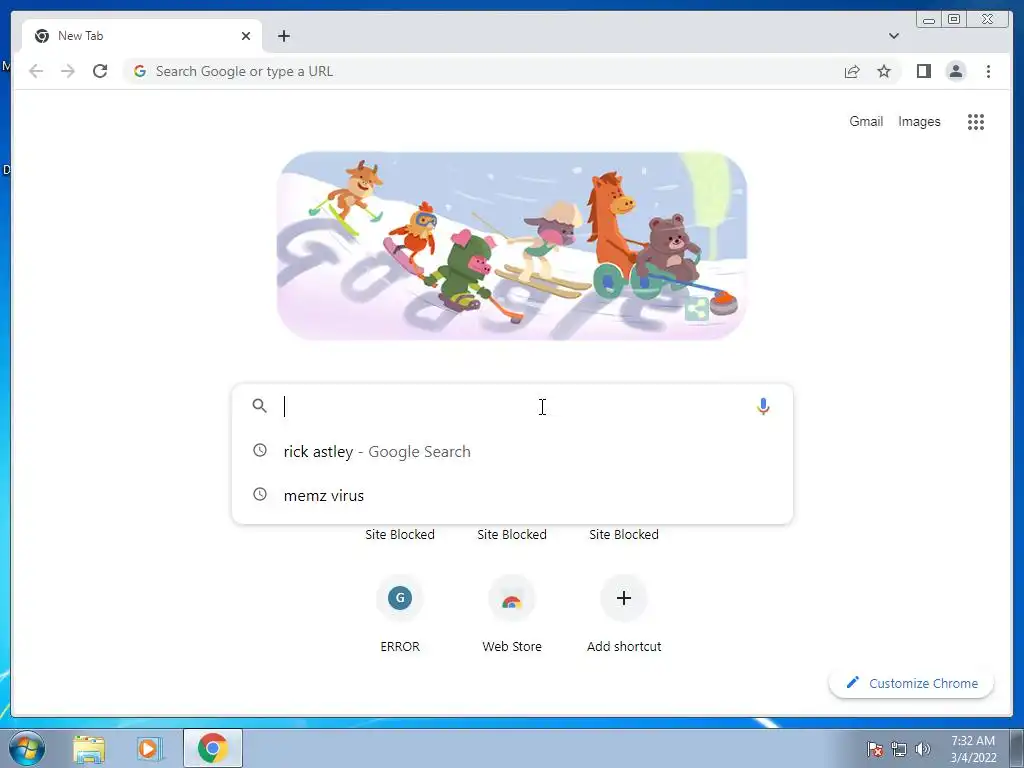Image resolution: width=1024 pixels, height=768 pixels.
Task: Open the Google apps grid
Action: click(x=976, y=121)
